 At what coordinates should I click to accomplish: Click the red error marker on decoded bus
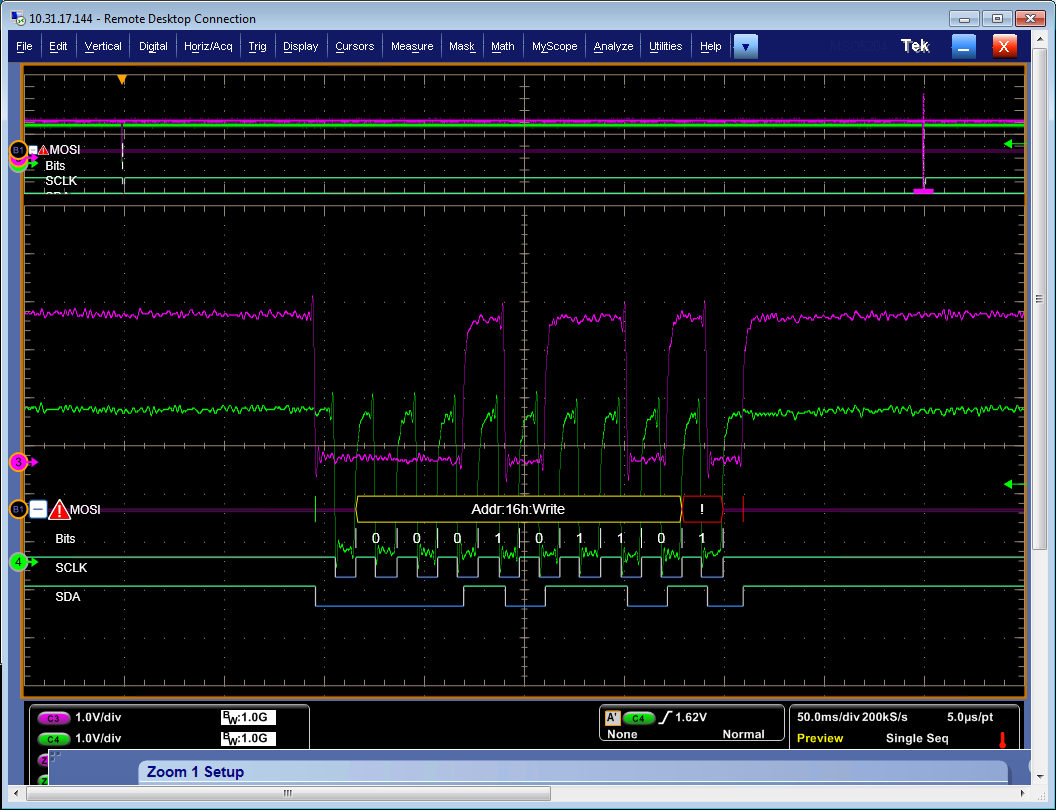pos(702,509)
